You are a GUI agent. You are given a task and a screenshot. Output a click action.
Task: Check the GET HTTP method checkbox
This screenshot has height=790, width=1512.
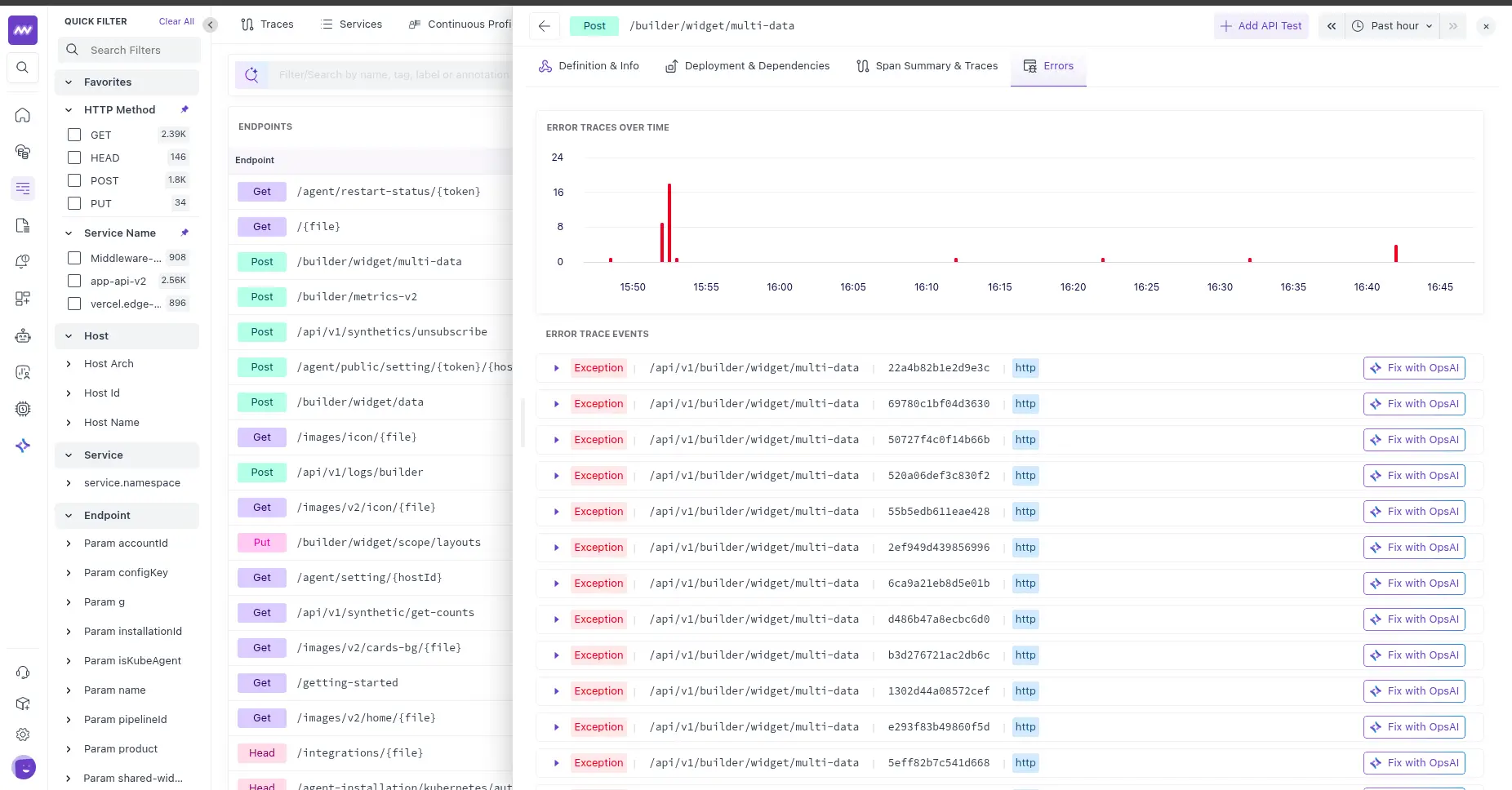[74, 135]
